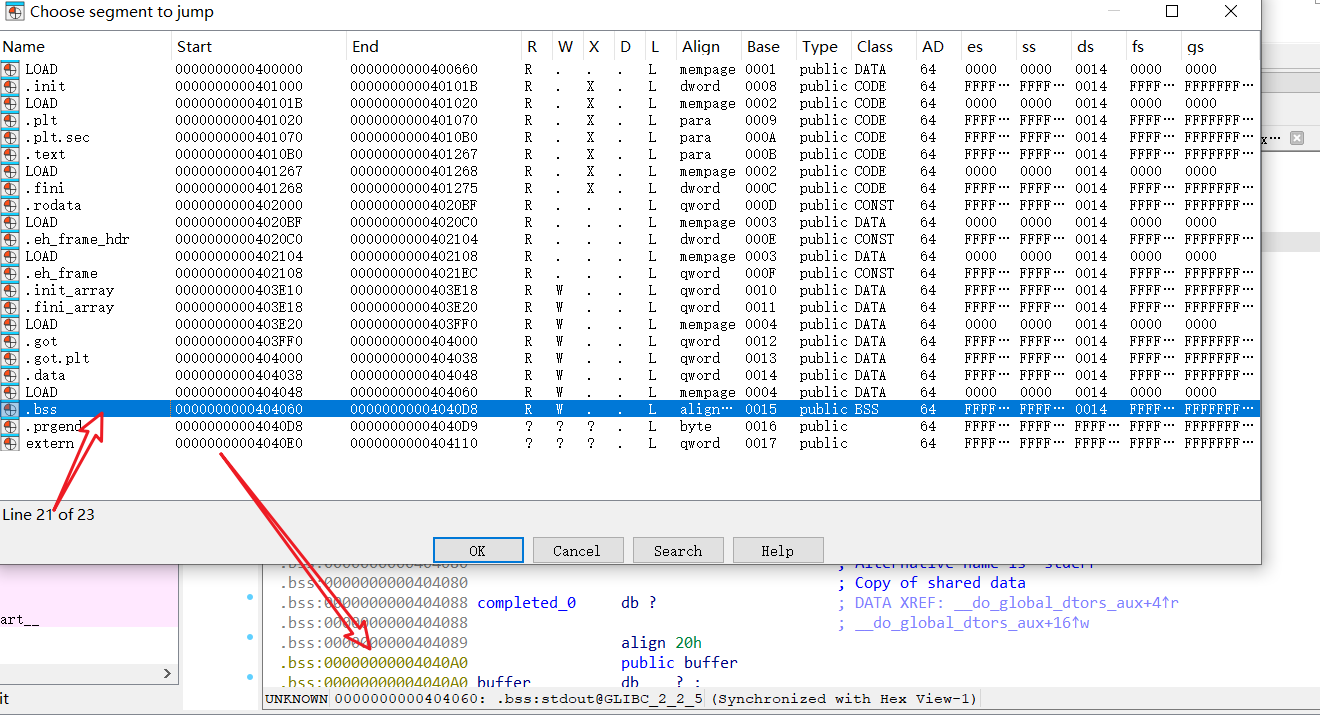Click the .plt.sec segment icon
This screenshot has width=1320, height=715.
[10, 137]
